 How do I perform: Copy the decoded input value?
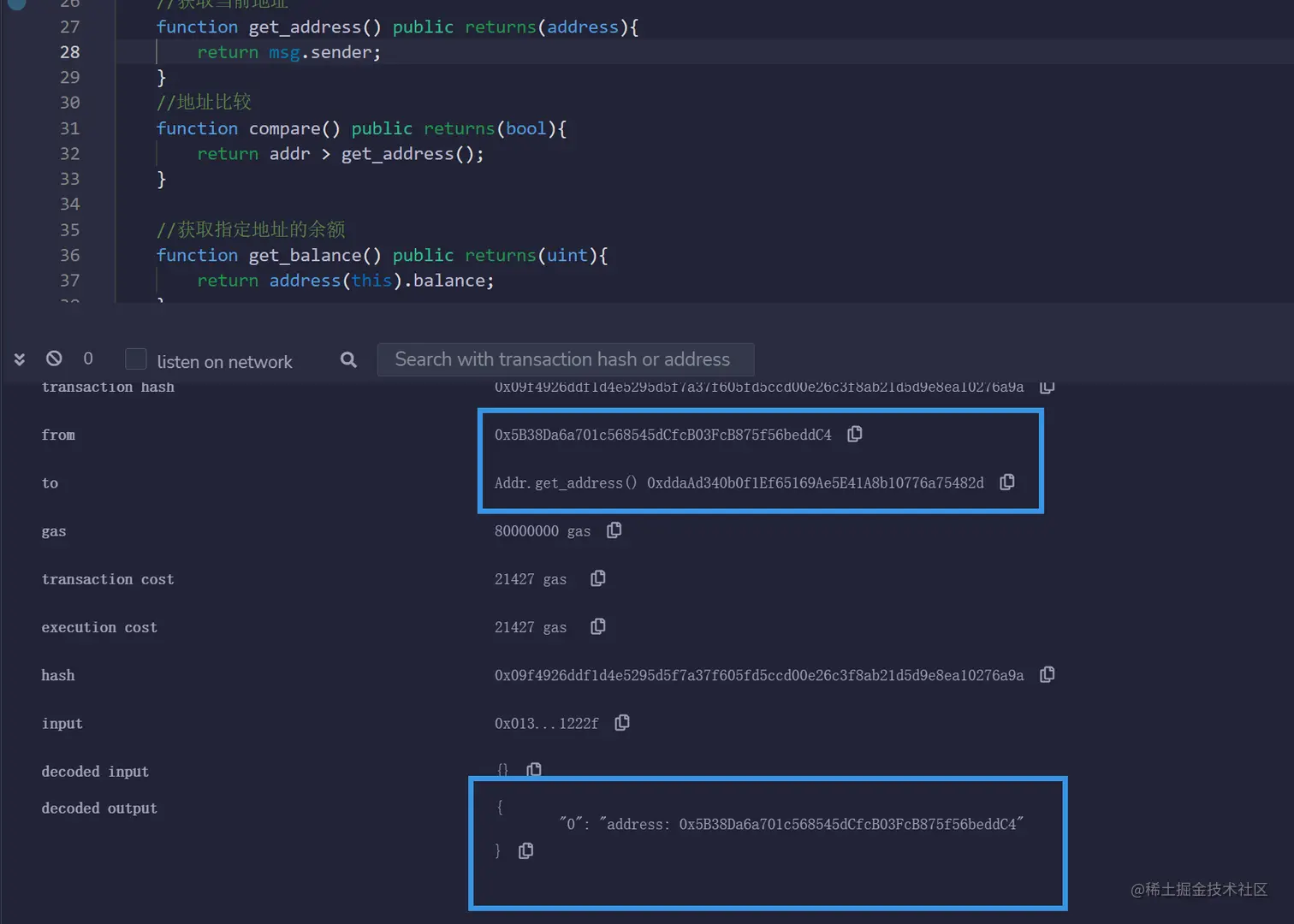[534, 769]
